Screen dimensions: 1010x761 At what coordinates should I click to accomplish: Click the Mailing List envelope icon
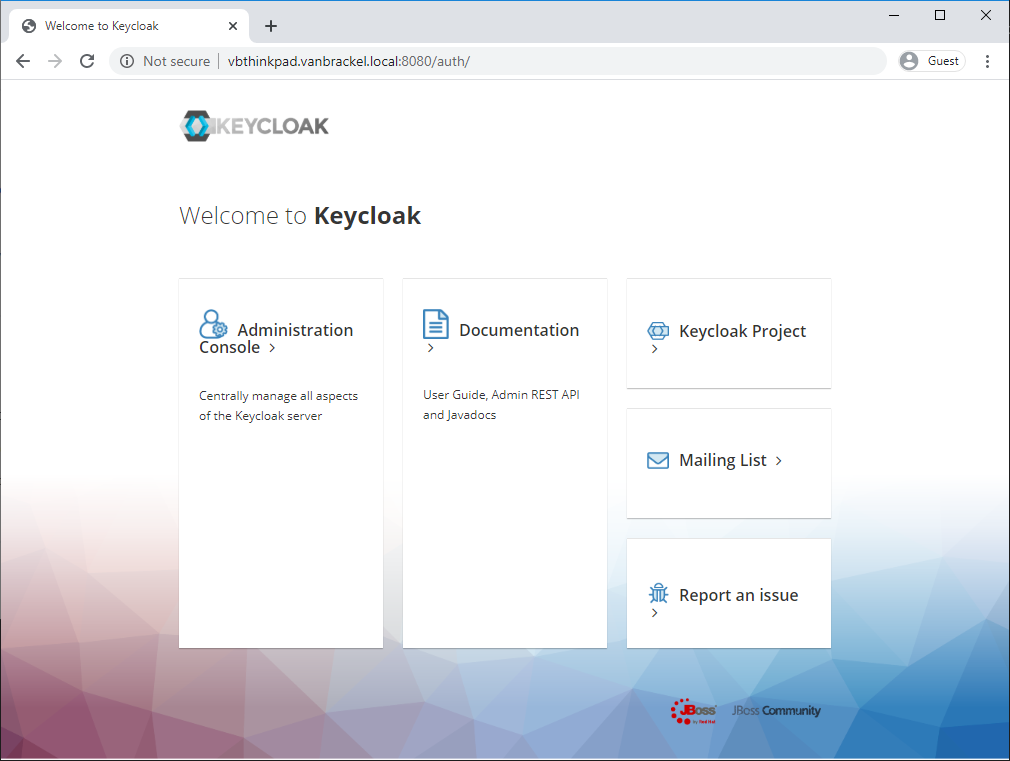(658, 460)
